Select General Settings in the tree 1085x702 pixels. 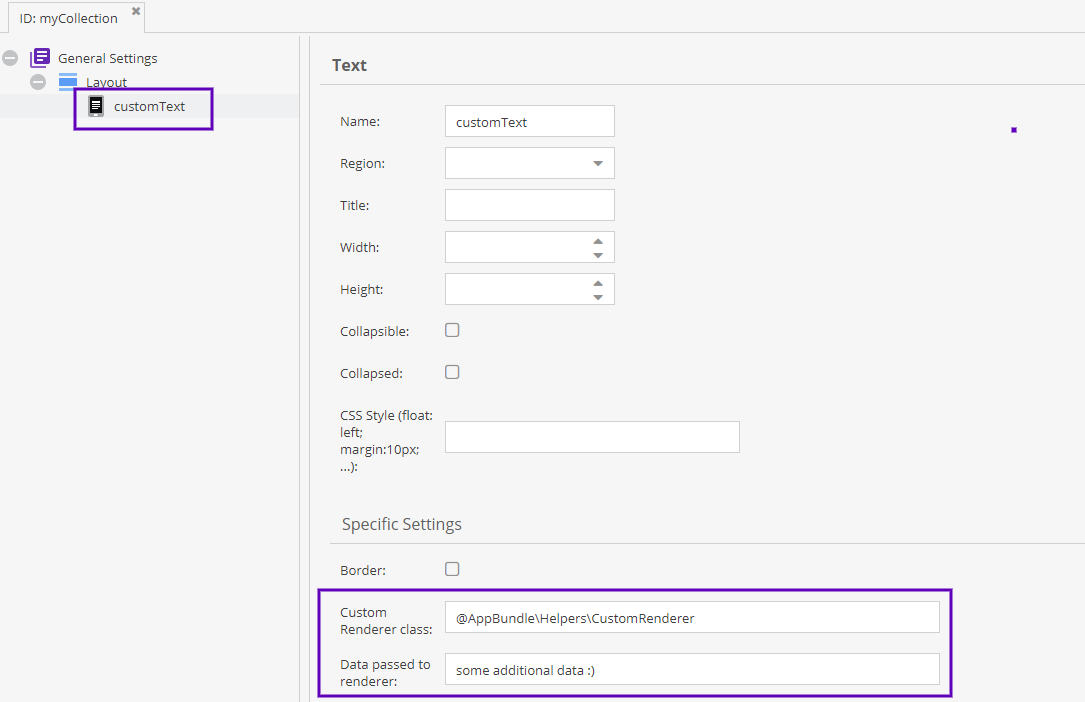(x=107, y=58)
